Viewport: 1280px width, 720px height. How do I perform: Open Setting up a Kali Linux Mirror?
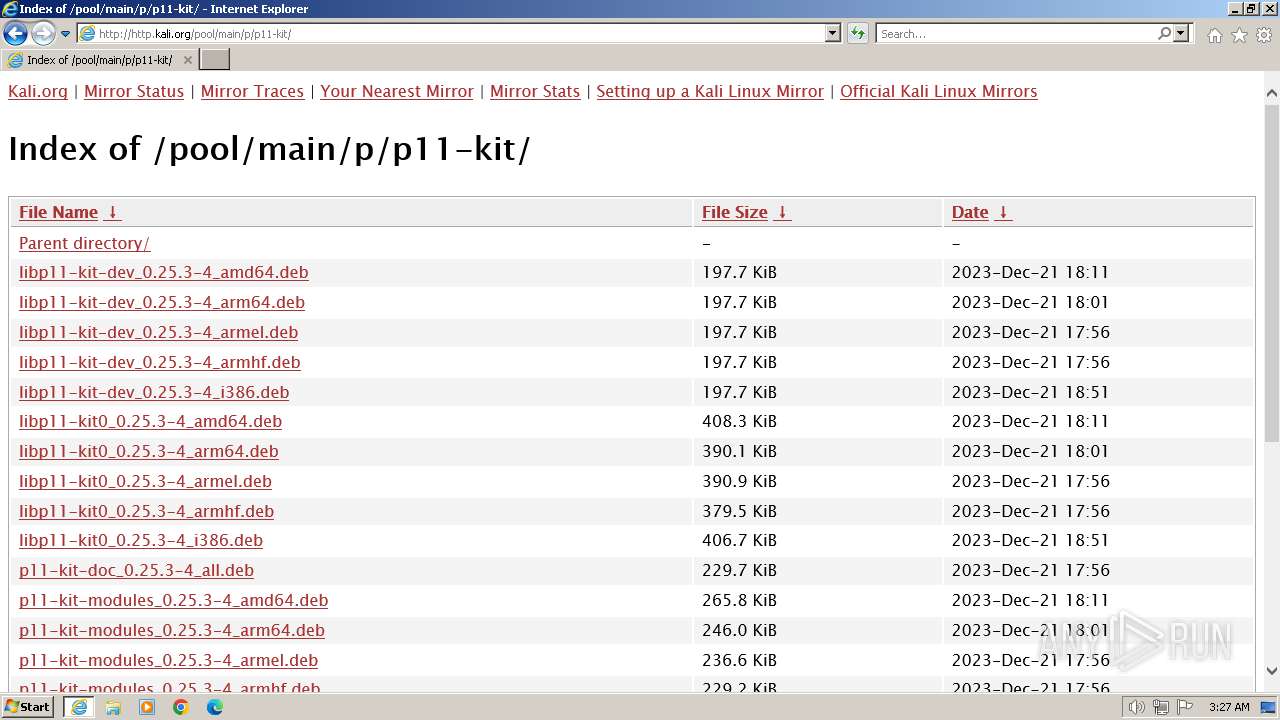click(x=710, y=91)
